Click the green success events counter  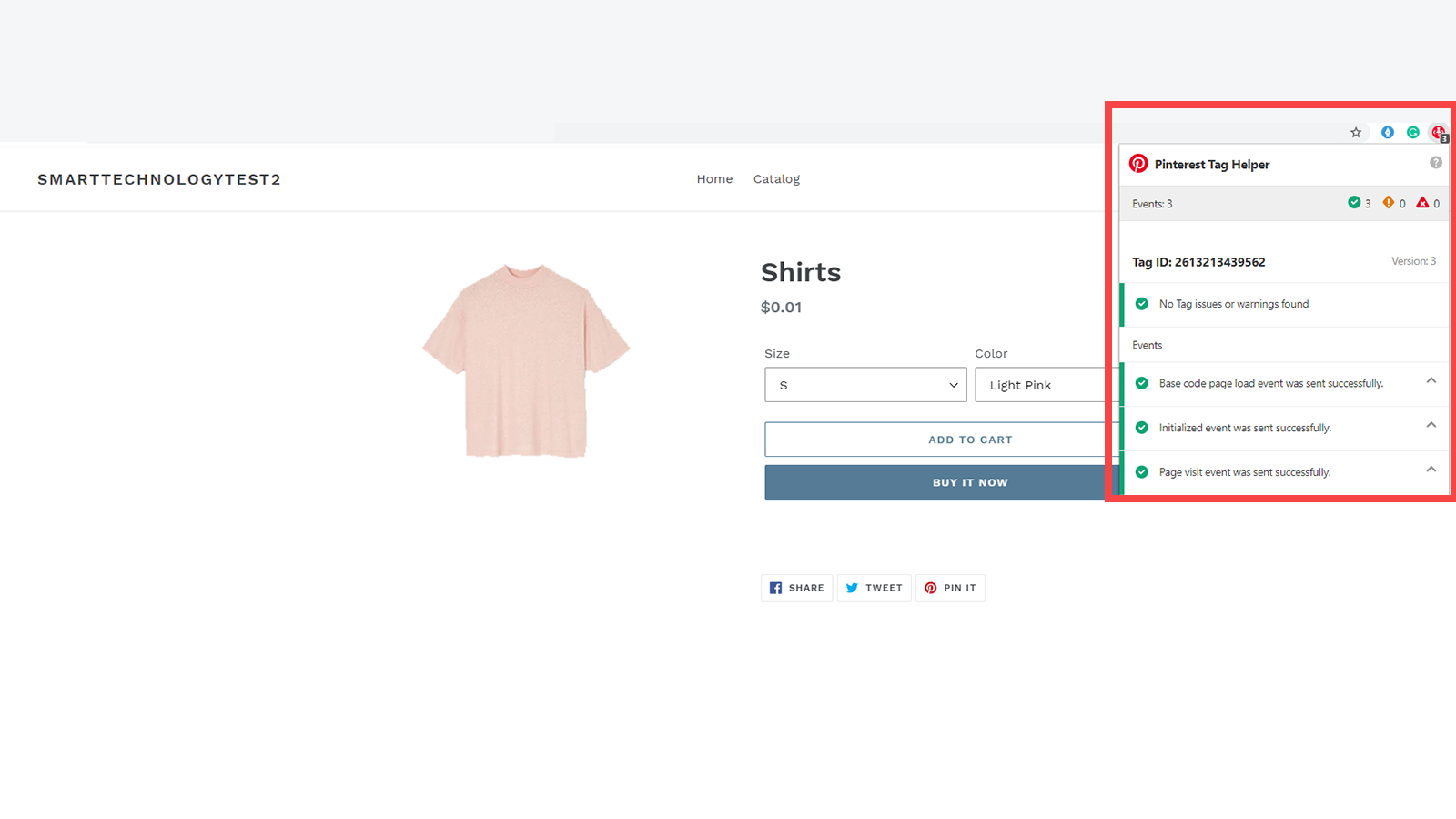[1355, 203]
